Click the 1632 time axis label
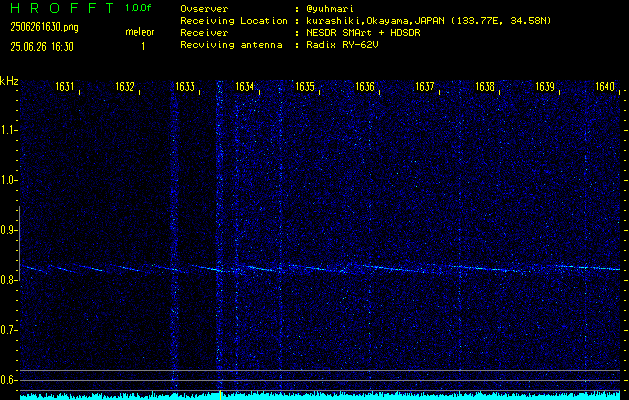The image size is (629, 400). click(125, 87)
